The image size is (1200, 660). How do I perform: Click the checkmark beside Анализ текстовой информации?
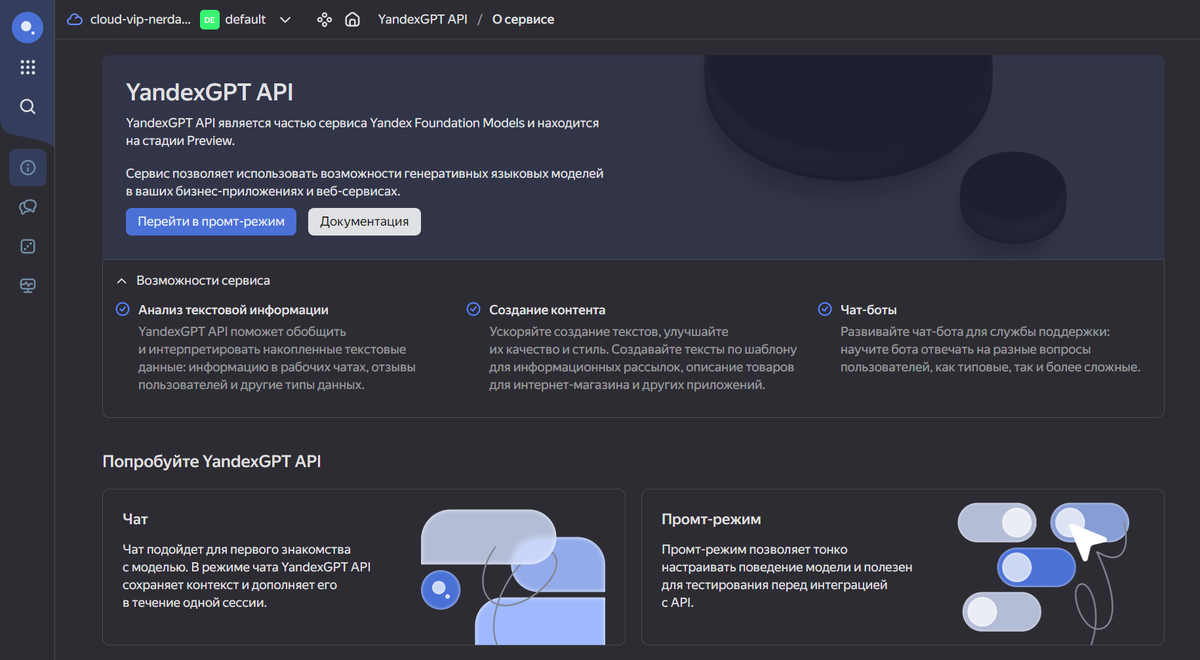122,310
